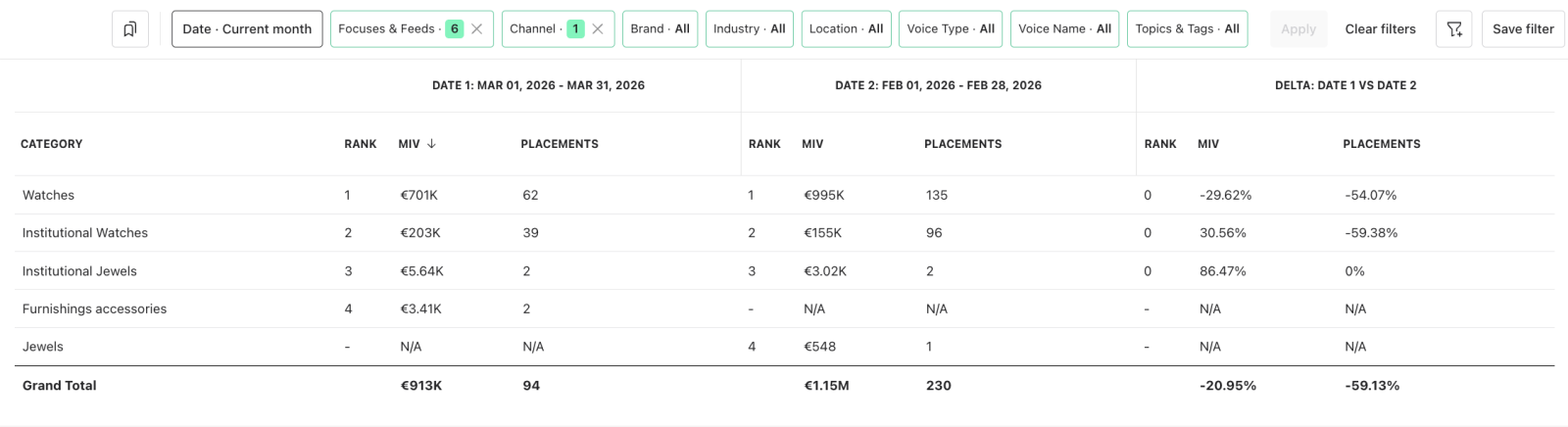Click the -59.13% total delta
The height and width of the screenshot is (427, 1568).
click(x=1372, y=386)
